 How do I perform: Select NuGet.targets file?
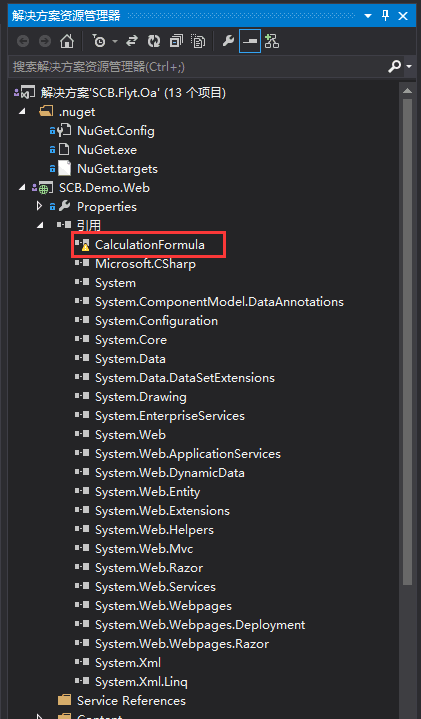pos(117,169)
